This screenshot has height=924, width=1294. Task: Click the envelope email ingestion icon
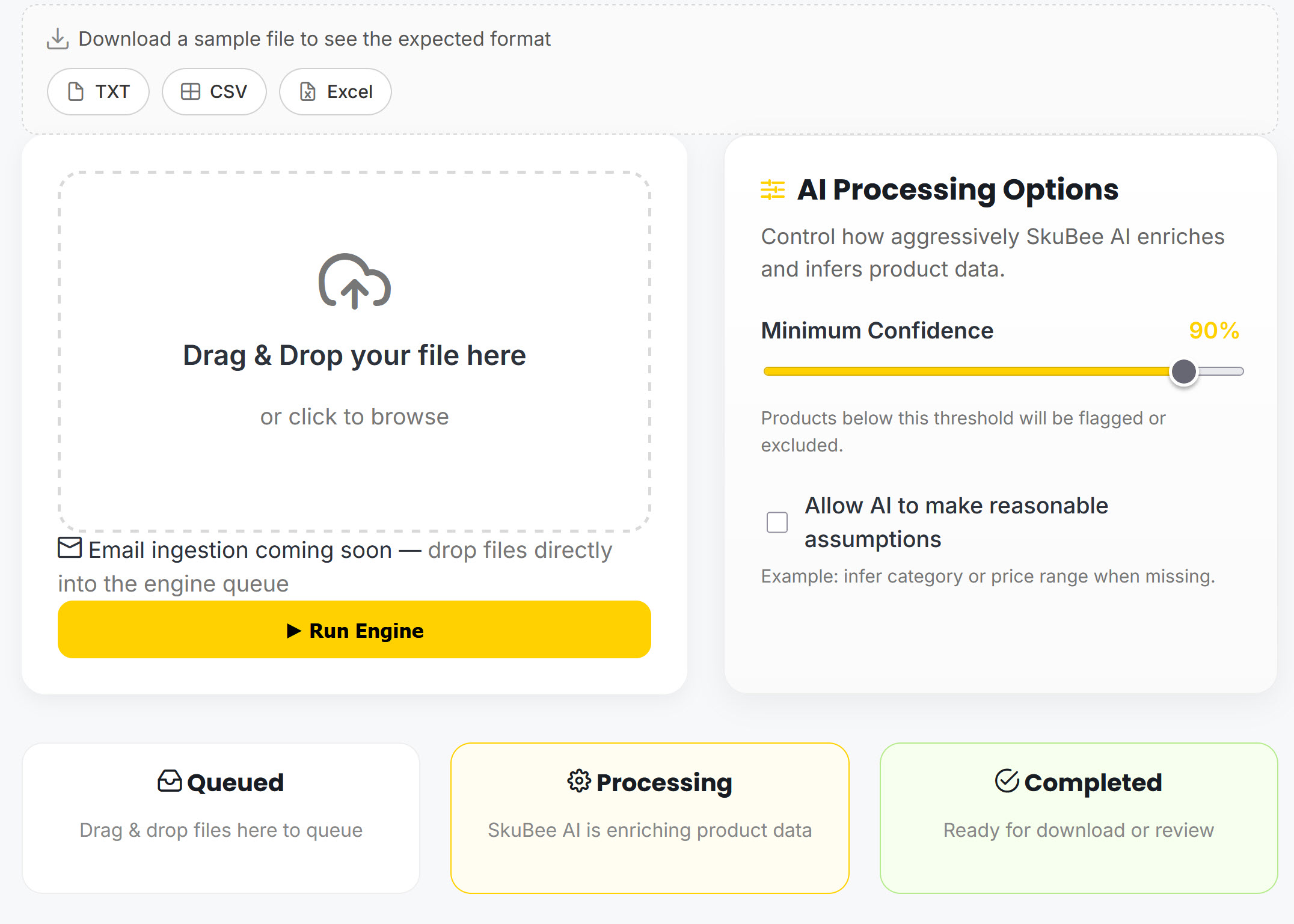(70, 548)
